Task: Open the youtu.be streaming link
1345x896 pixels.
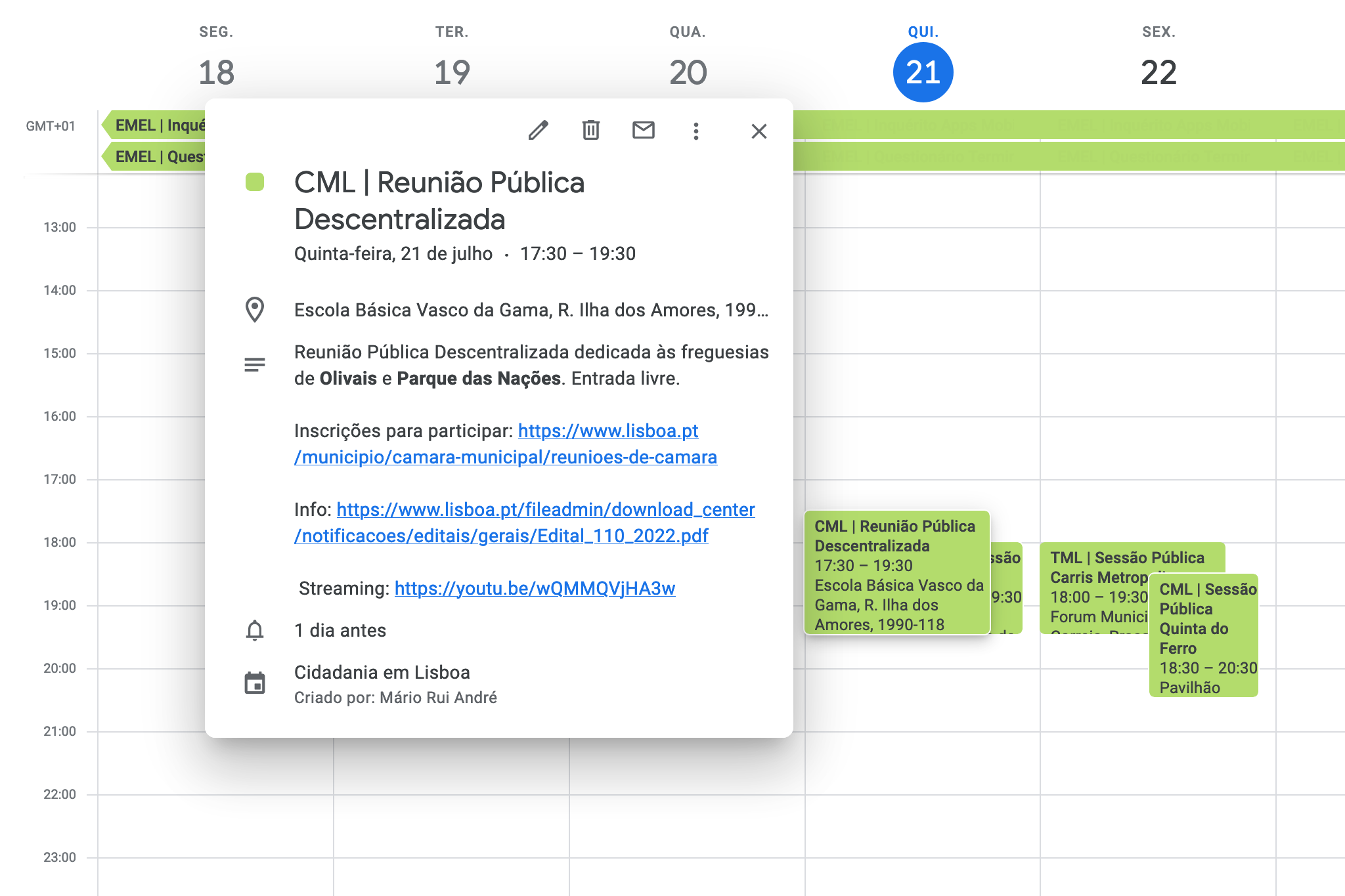Action: (x=535, y=588)
